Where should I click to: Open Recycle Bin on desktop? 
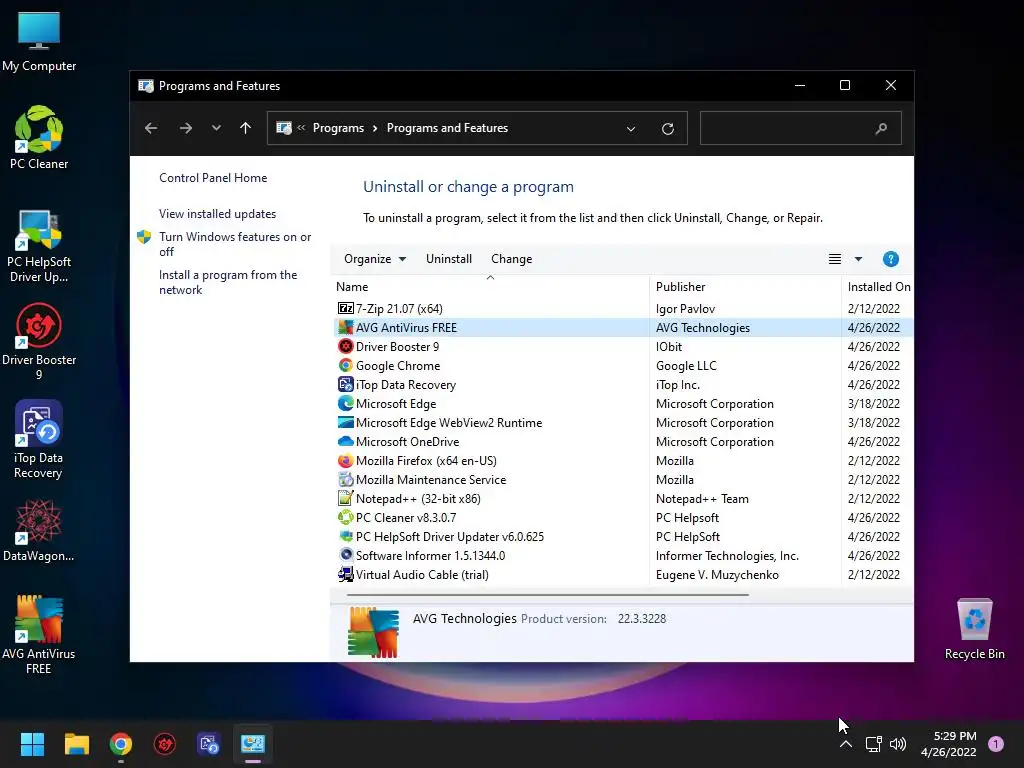coord(974,629)
